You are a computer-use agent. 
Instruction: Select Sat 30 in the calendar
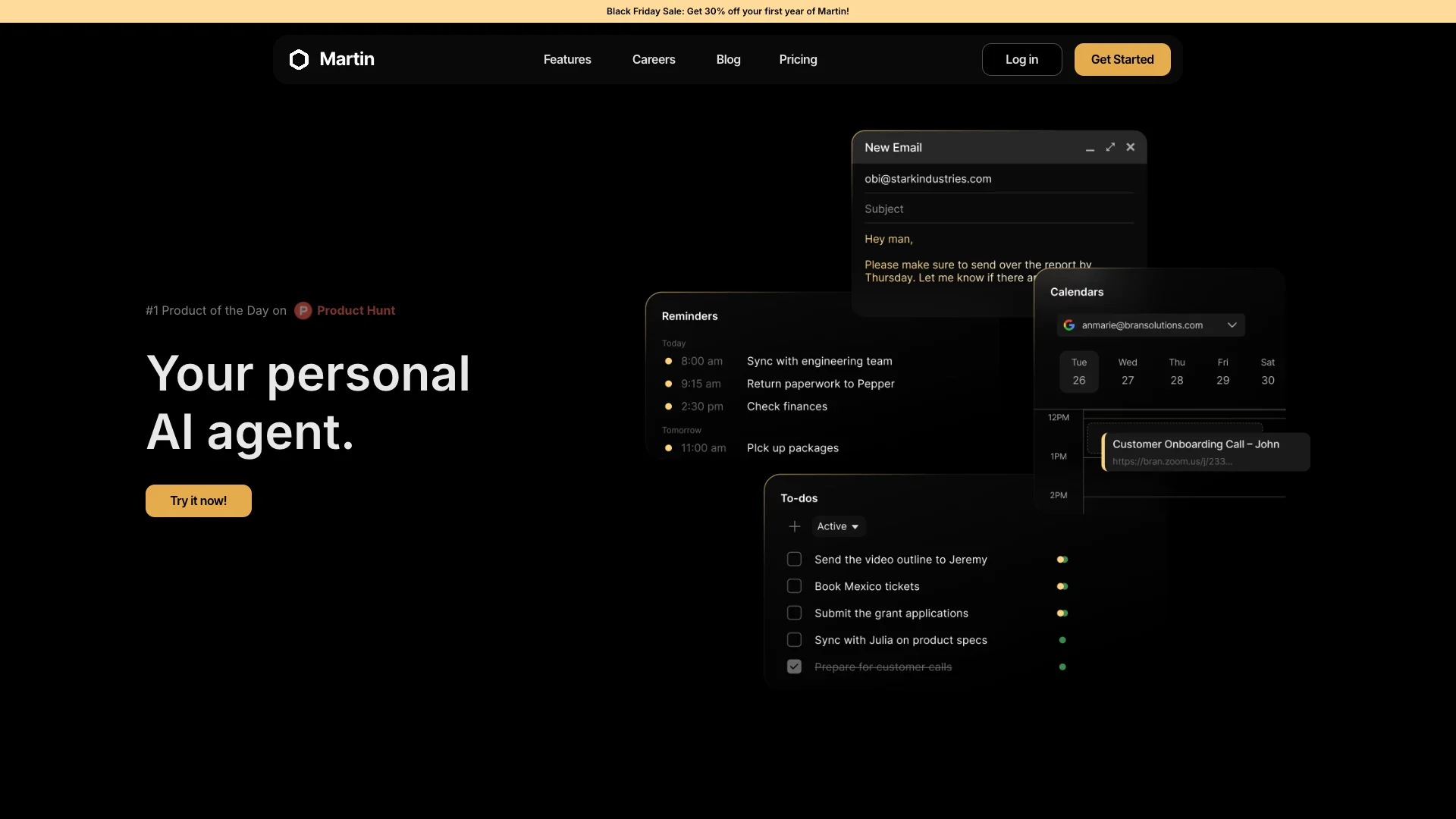1268,372
